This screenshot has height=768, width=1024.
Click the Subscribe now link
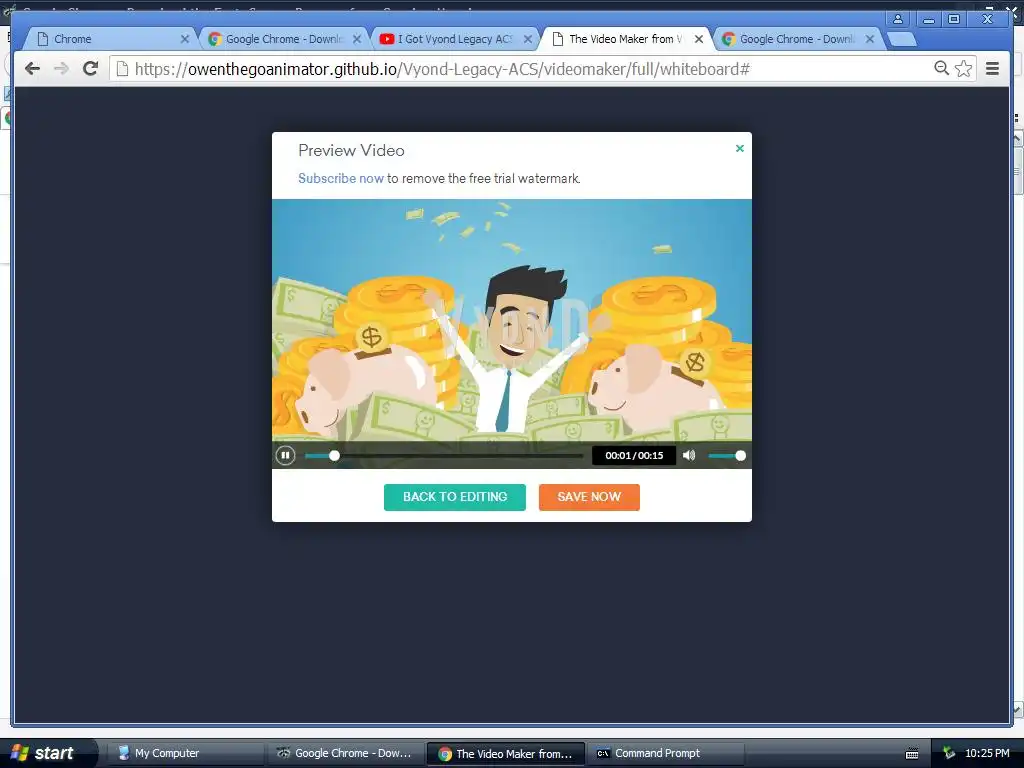click(341, 178)
